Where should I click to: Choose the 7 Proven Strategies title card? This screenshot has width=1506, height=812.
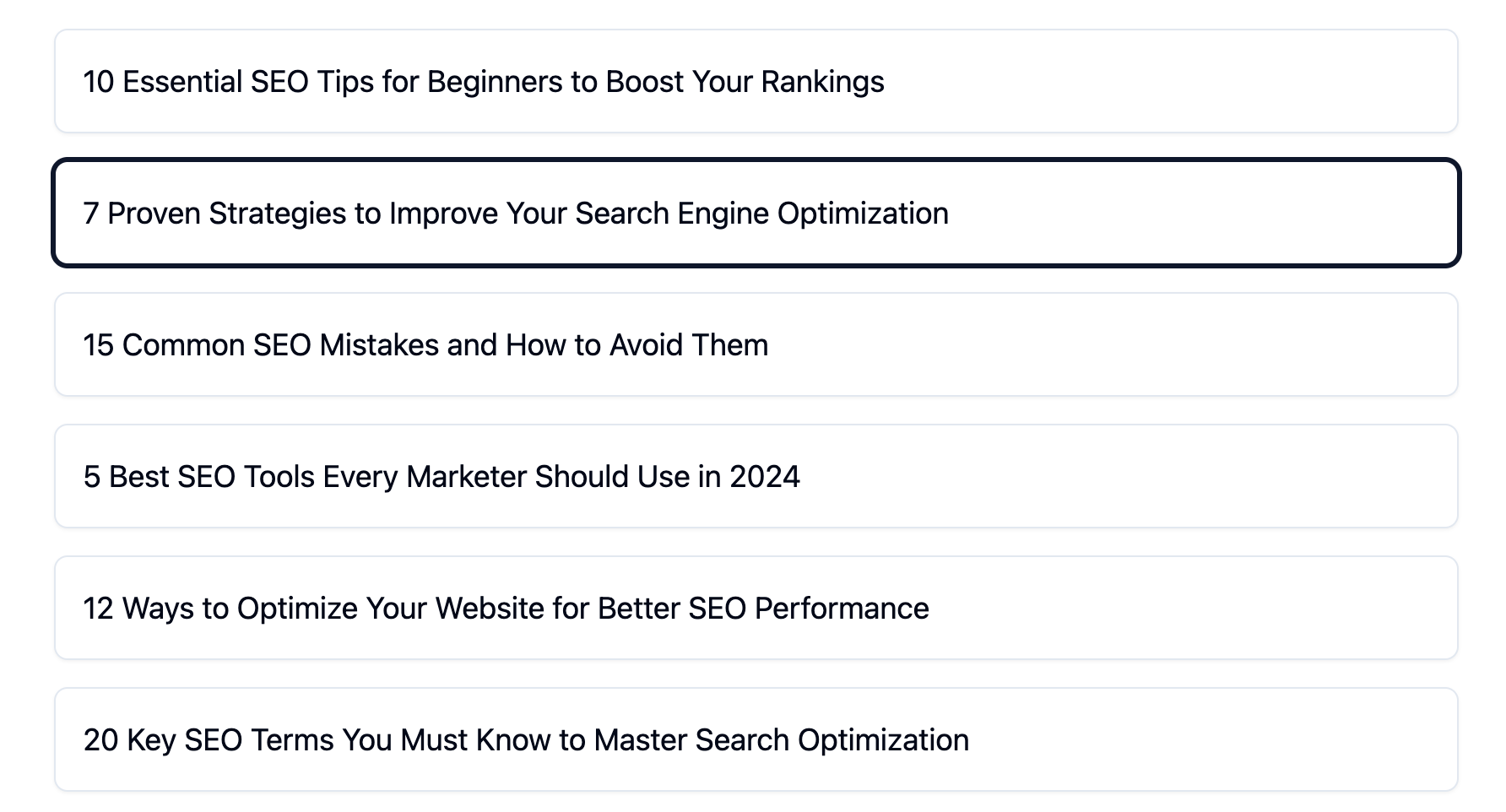[x=515, y=214]
